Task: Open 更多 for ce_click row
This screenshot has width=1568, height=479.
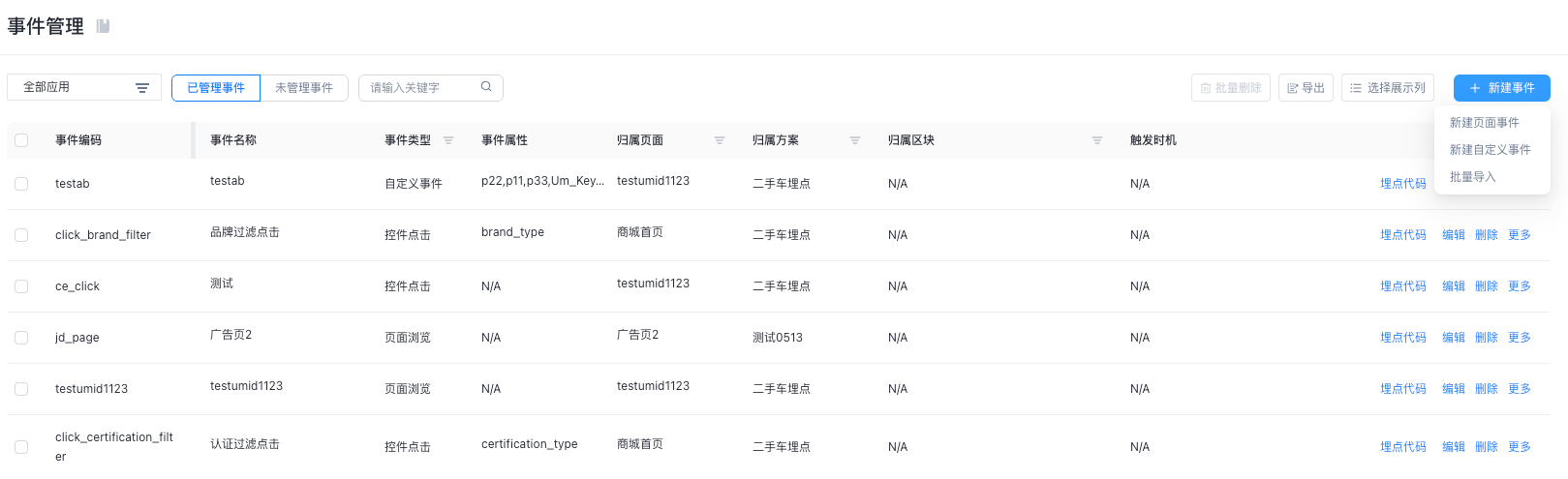Action: pyautogui.click(x=1520, y=286)
